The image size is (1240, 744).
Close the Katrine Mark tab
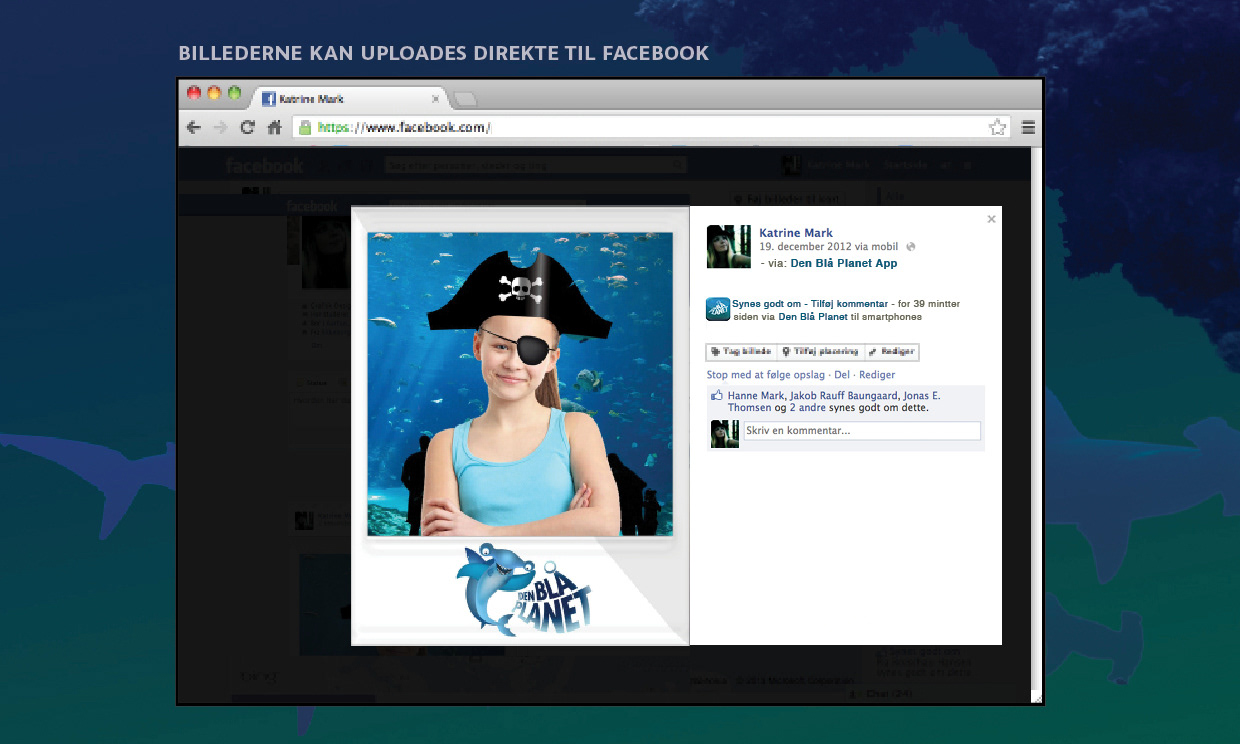(x=435, y=99)
